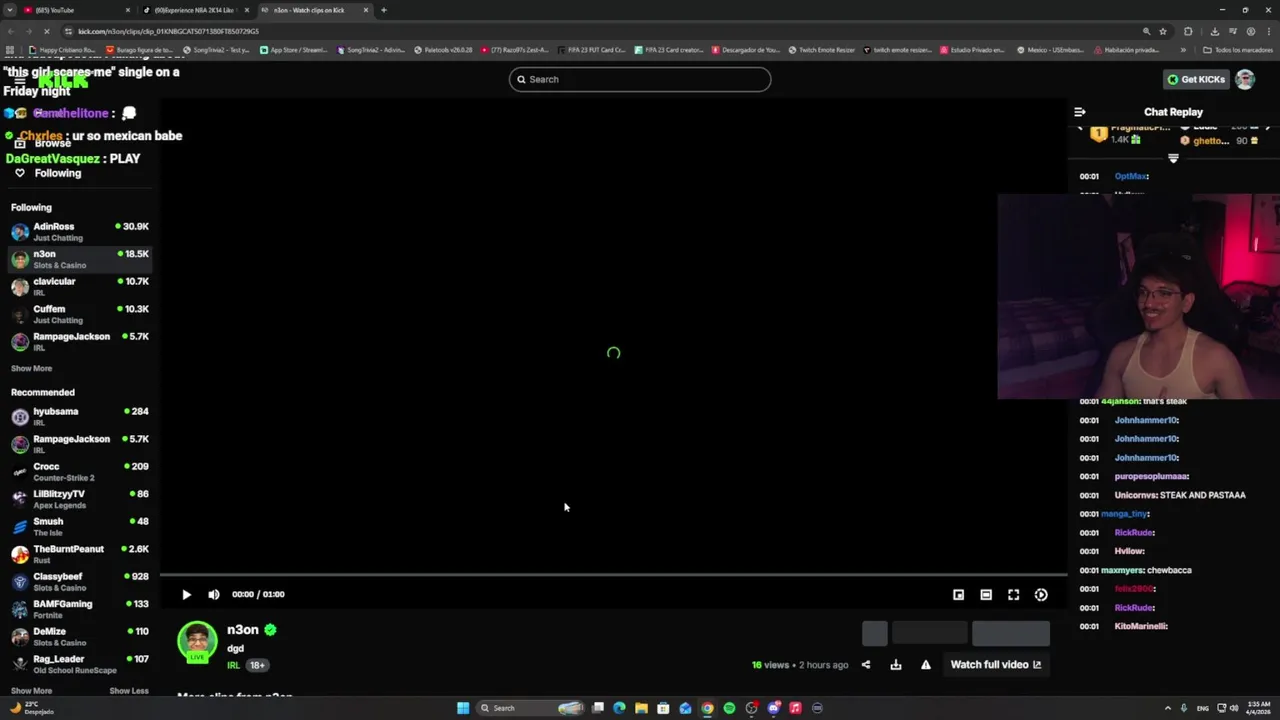
Task: Focus the Kick search field
Action: coord(640,79)
